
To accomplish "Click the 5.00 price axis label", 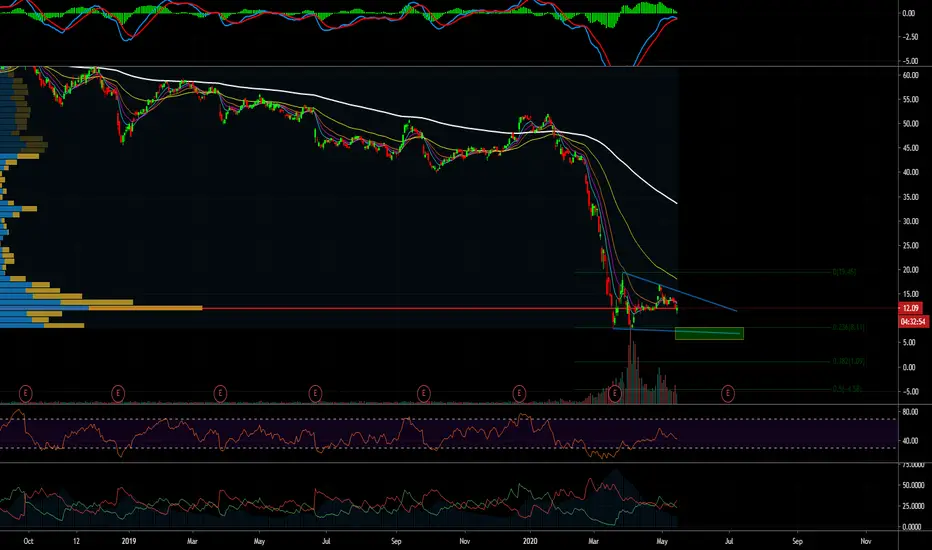I will (x=909, y=343).
